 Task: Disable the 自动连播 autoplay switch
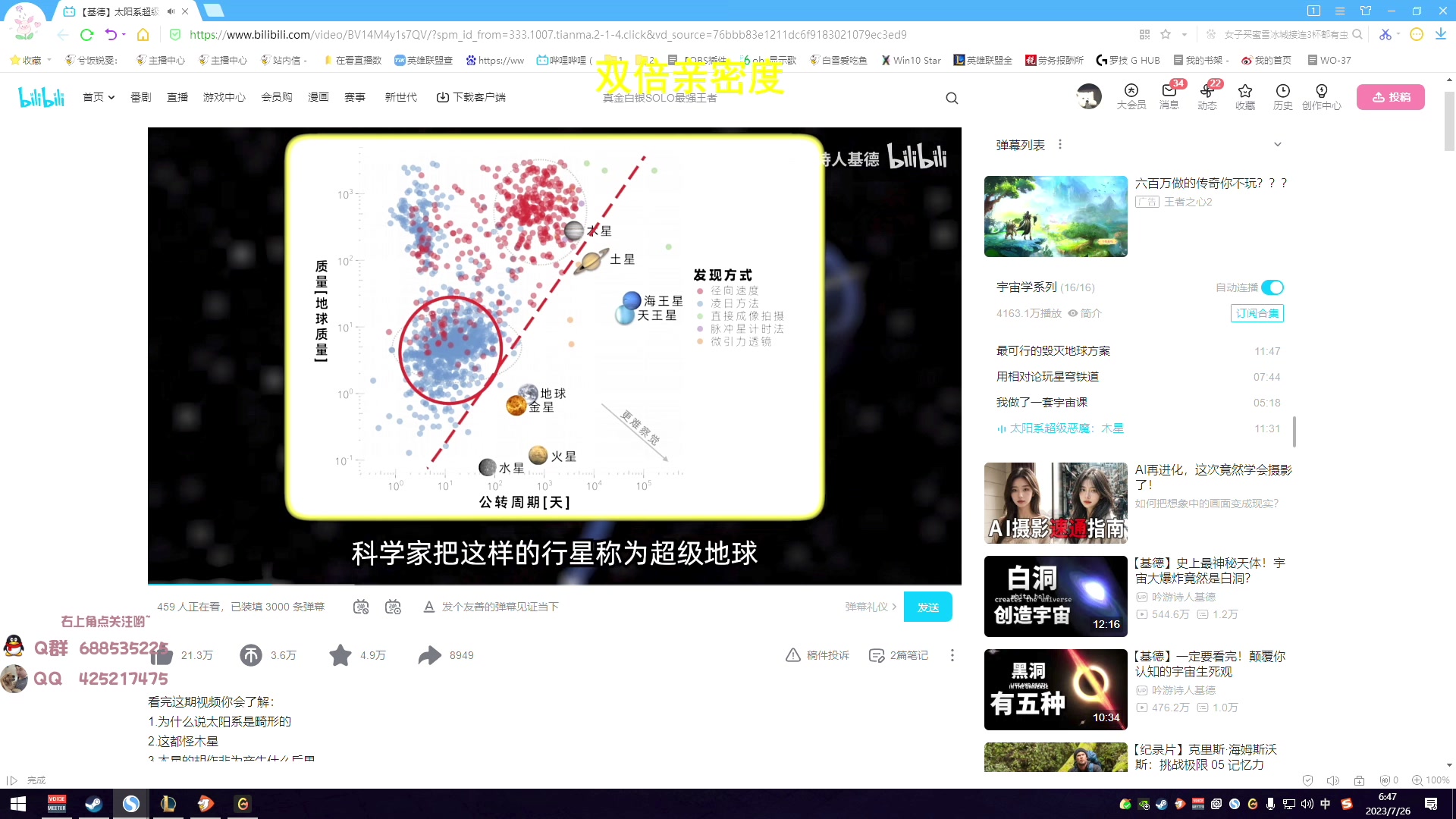coord(1272,287)
